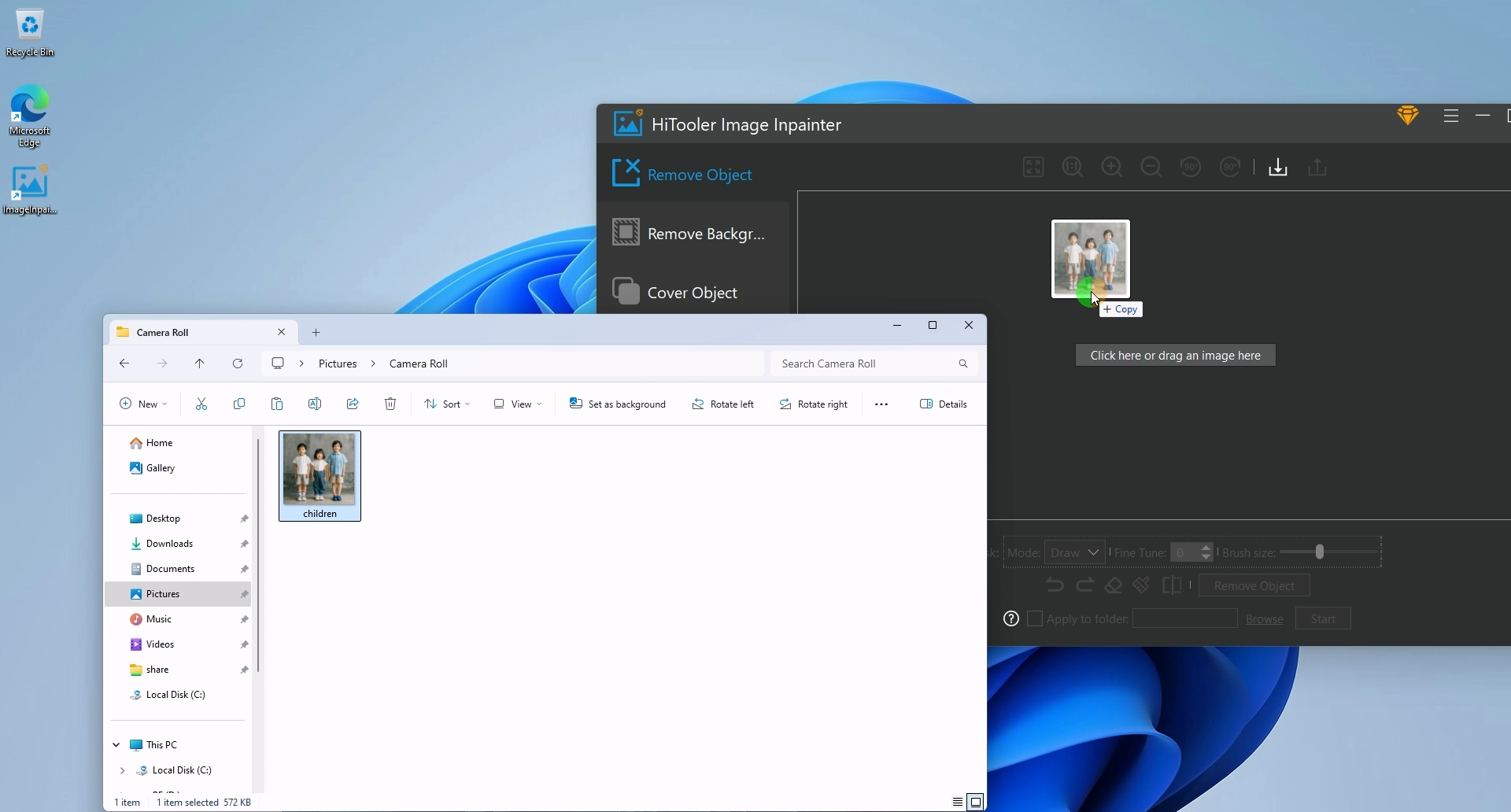Image resolution: width=1511 pixels, height=812 pixels.
Task: Select the Remove Background tab
Action: click(x=693, y=234)
